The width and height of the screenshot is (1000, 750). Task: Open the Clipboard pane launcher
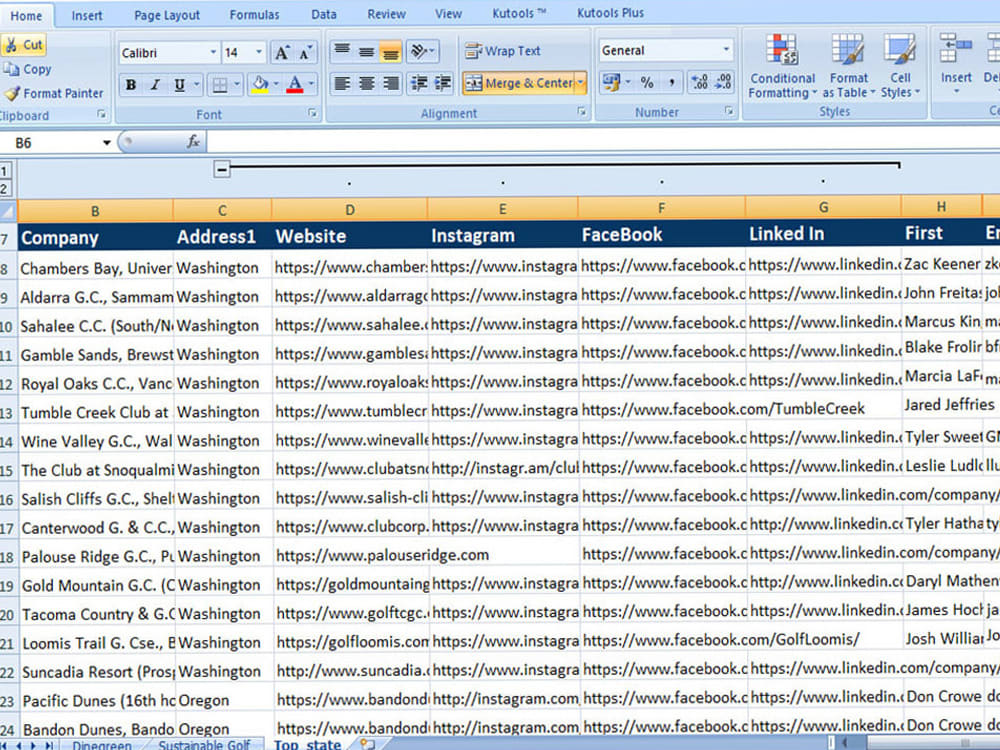click(101, 114)
